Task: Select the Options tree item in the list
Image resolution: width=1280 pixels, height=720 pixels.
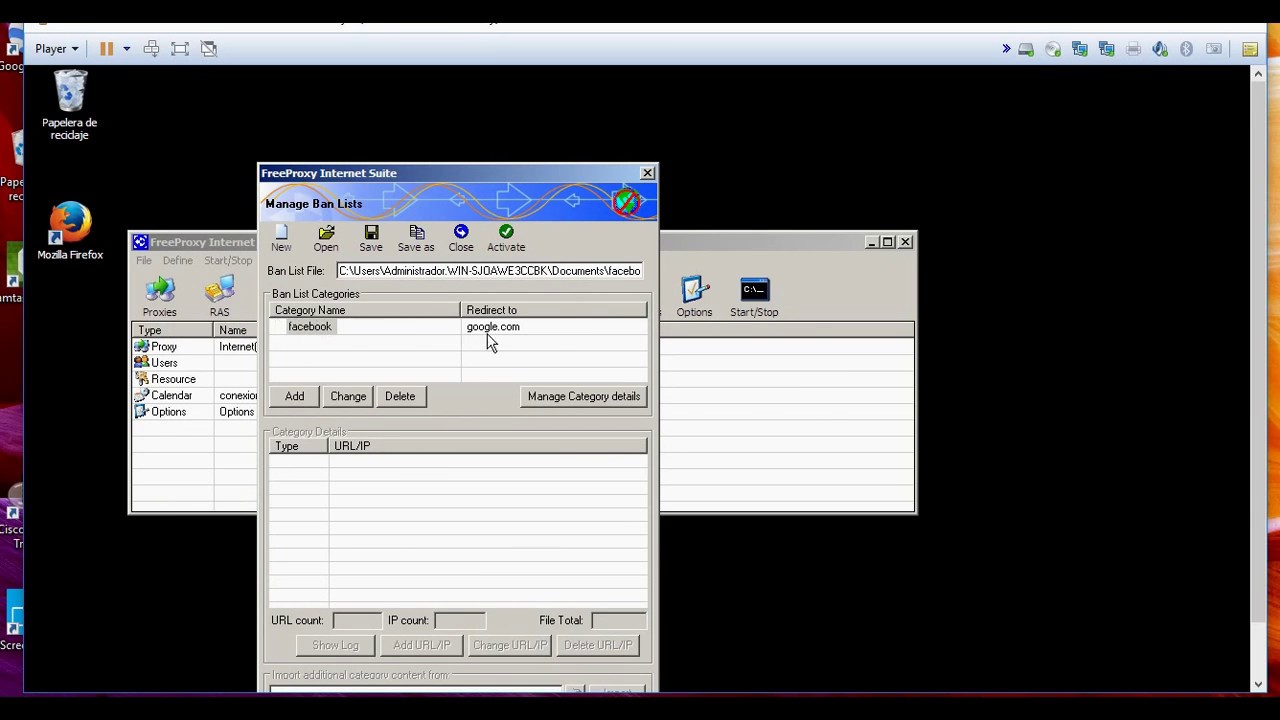Action: pyautogui.click(x=168, y=412)
